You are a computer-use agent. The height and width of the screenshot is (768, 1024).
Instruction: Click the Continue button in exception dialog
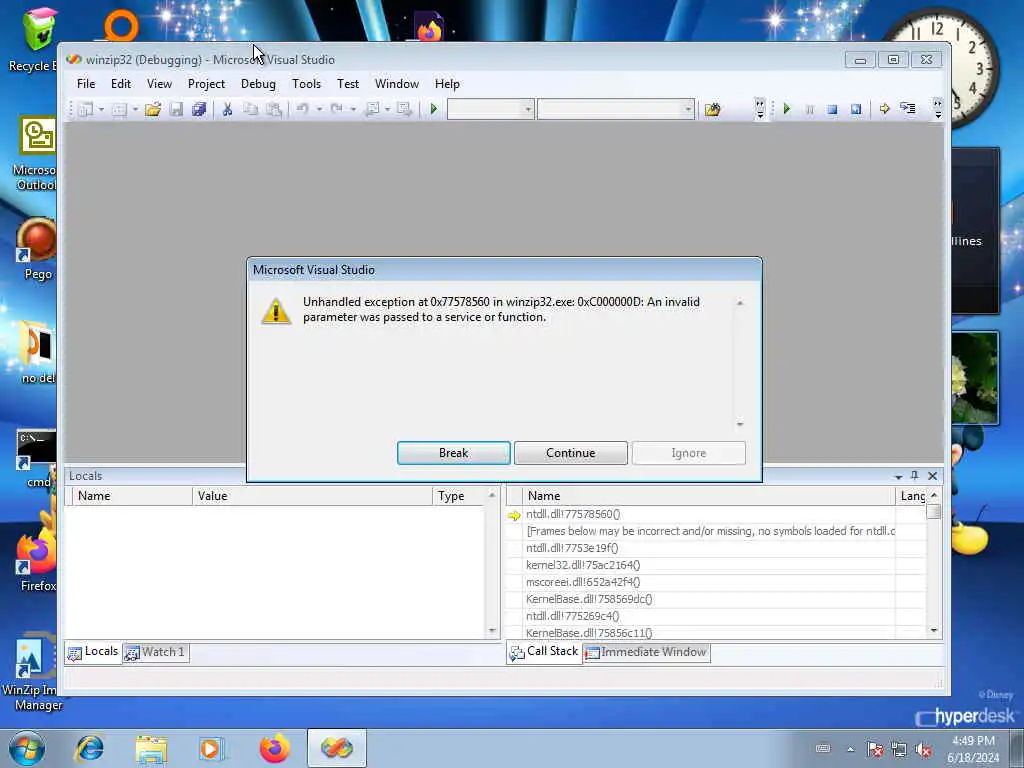point(571,453)
